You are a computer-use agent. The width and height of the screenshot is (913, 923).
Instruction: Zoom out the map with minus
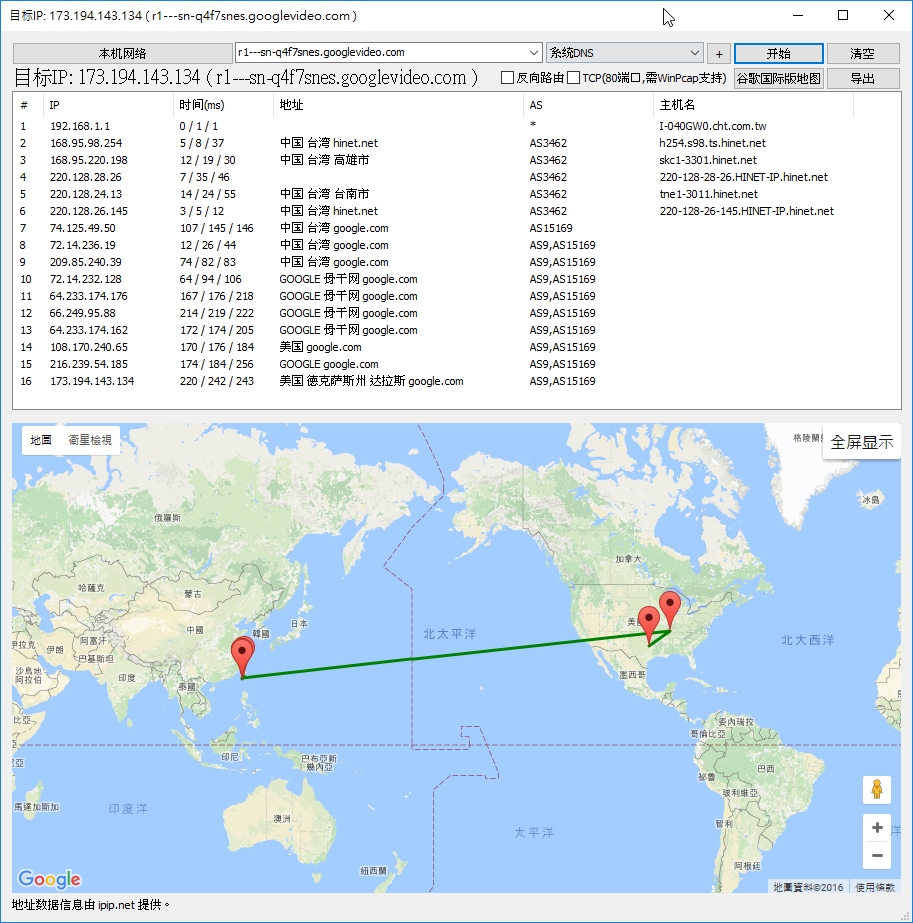coord(877,855)
